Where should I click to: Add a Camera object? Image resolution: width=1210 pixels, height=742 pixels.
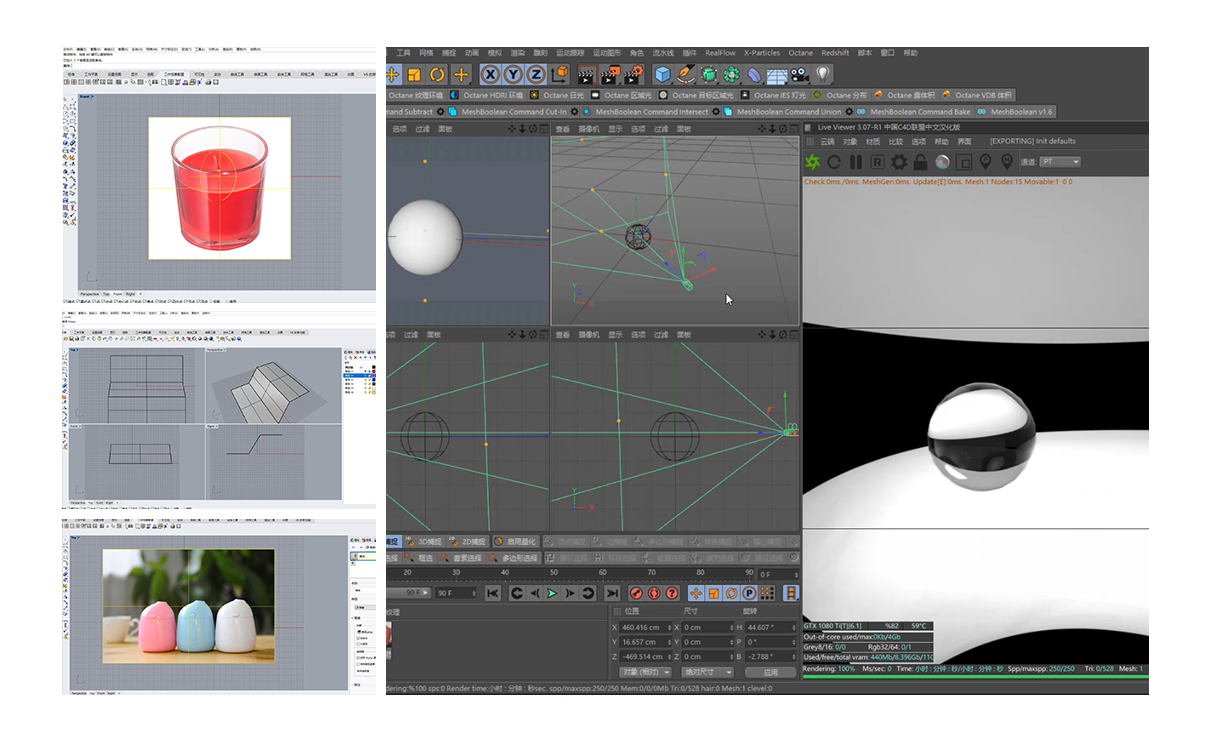[799, 74]
